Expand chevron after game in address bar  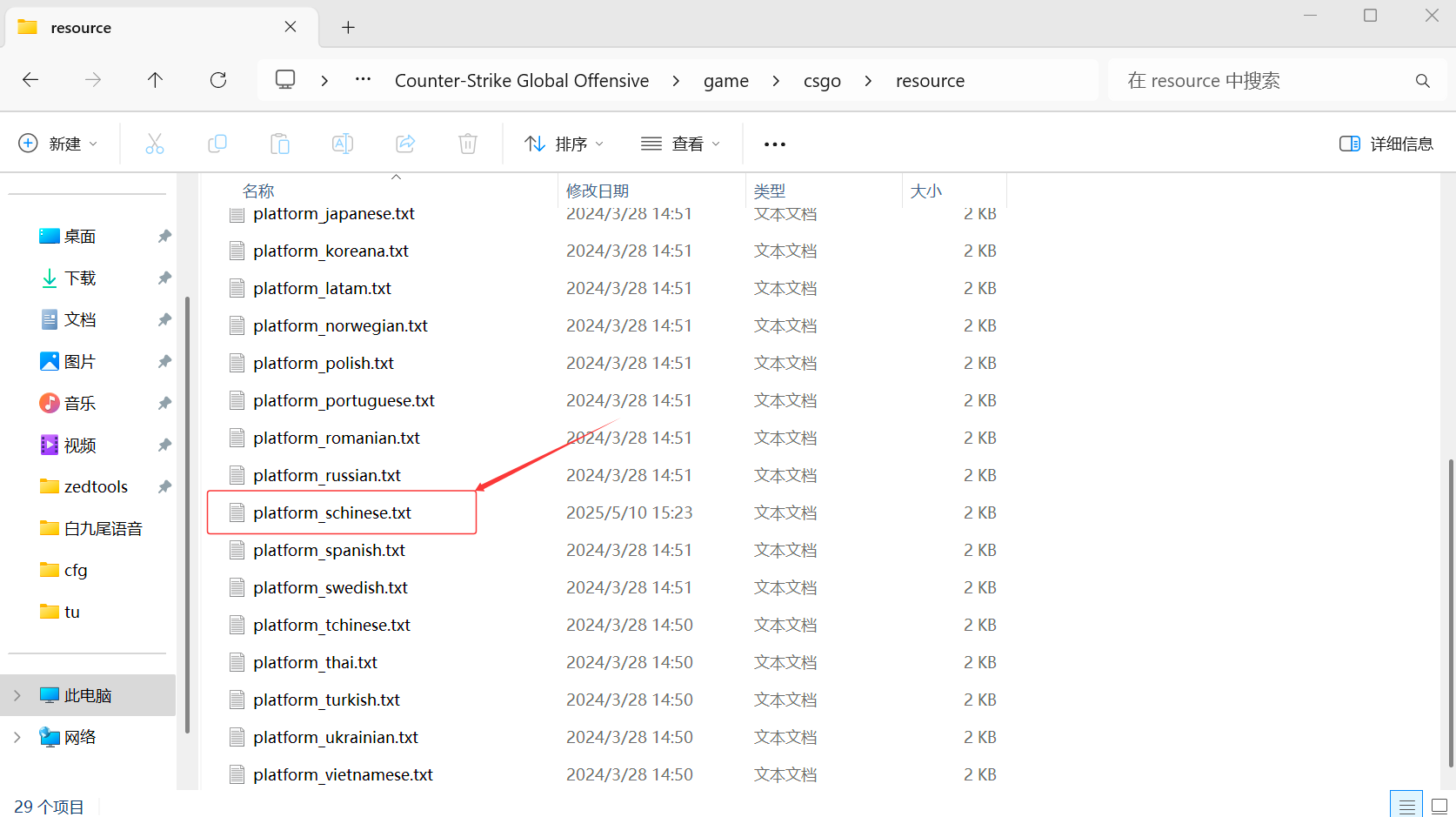click(776, 81)
